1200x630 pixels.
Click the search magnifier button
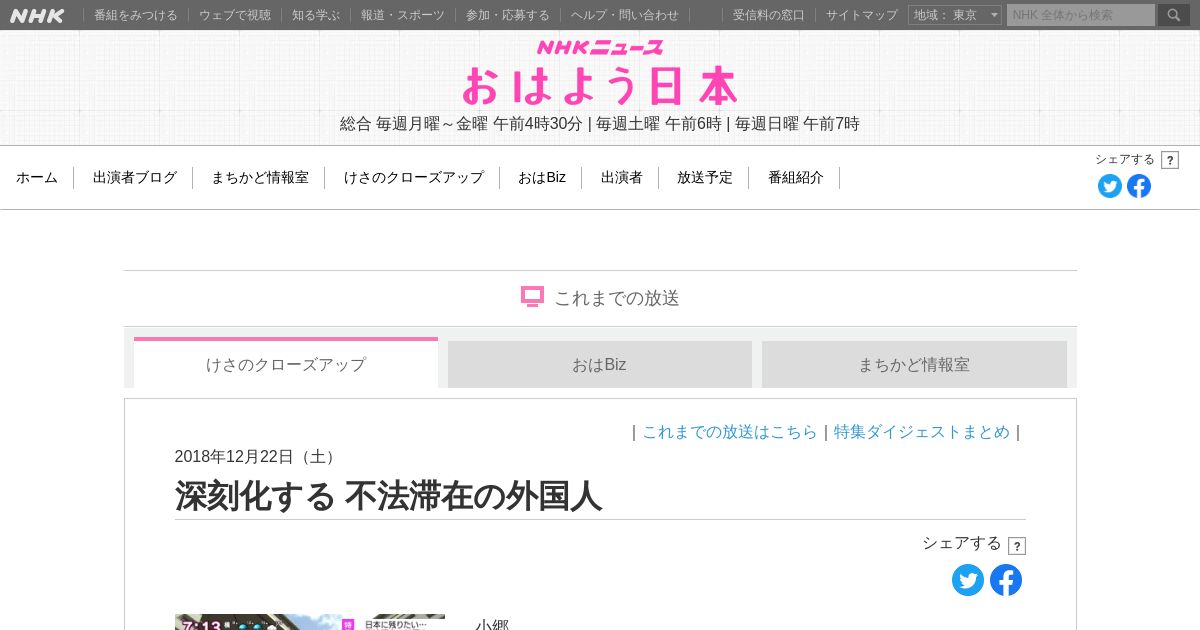[x=1174, y=15]
